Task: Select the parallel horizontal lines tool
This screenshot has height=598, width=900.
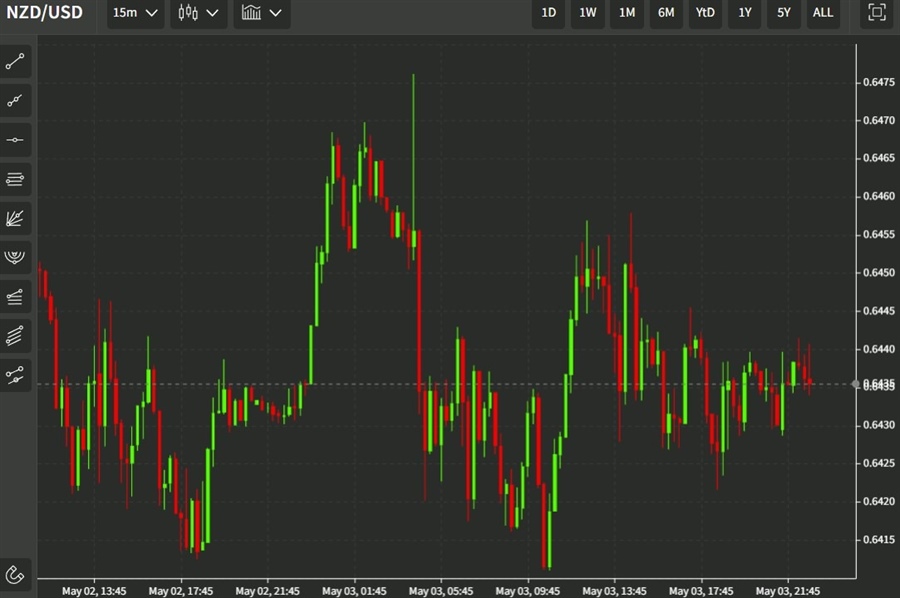Action: pos(15,180)
